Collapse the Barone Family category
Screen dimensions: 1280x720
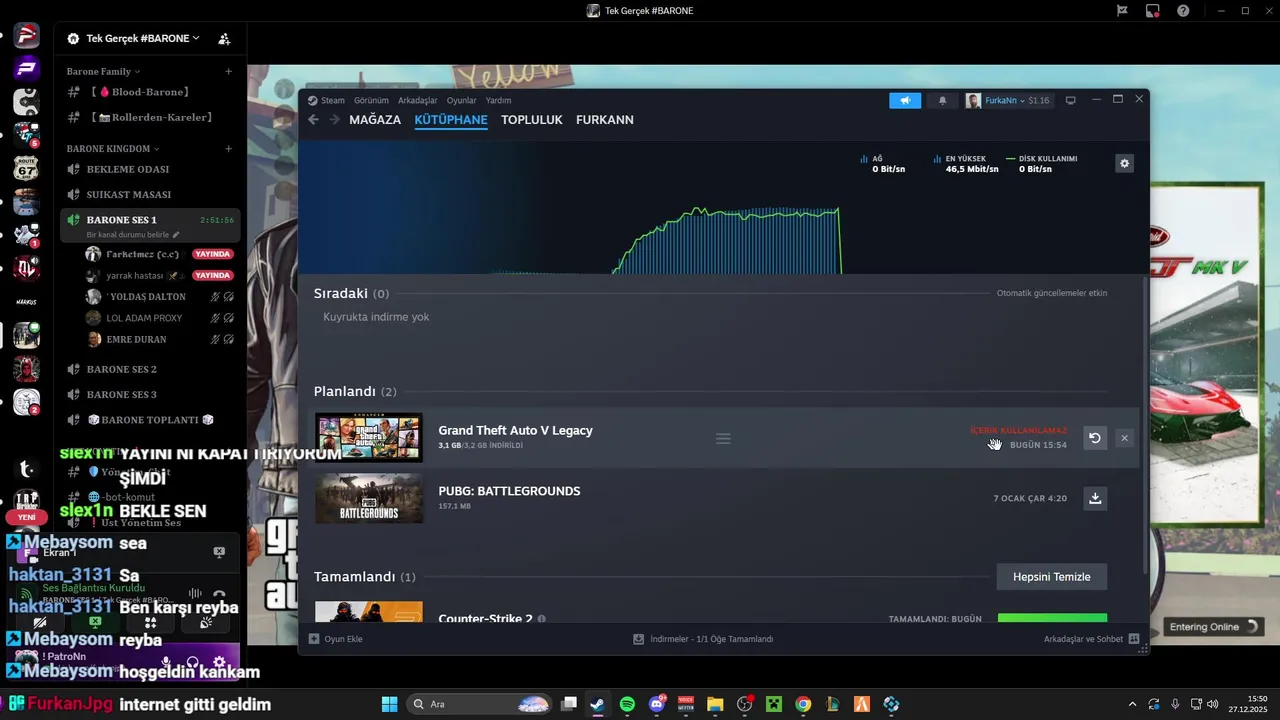(x=104, y=72)
